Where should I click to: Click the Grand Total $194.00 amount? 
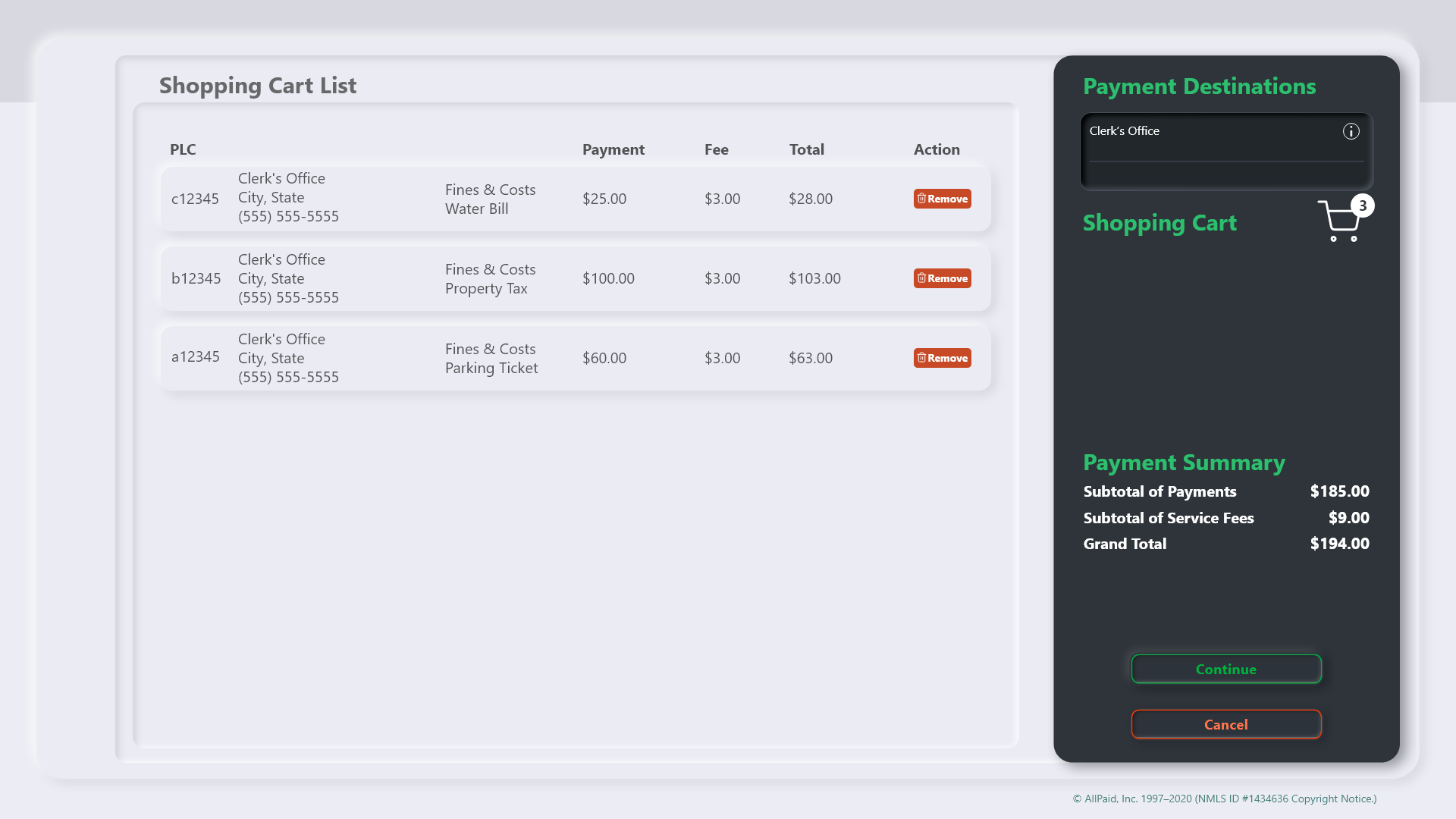click(1339, 544)
